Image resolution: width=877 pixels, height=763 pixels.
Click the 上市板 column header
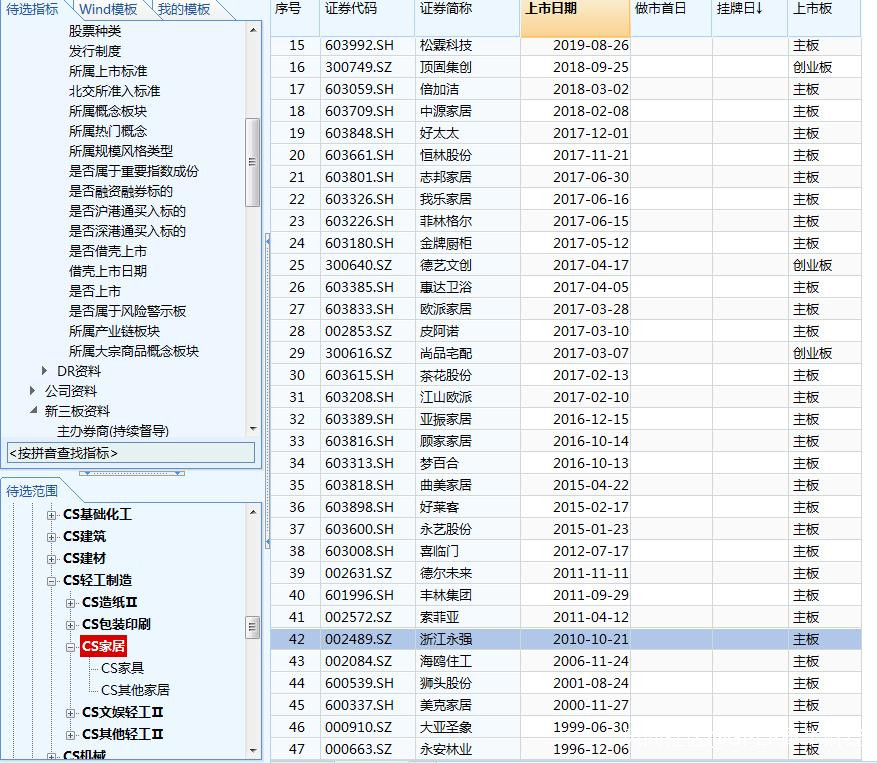pyautogui.click(x=824, y=18)
